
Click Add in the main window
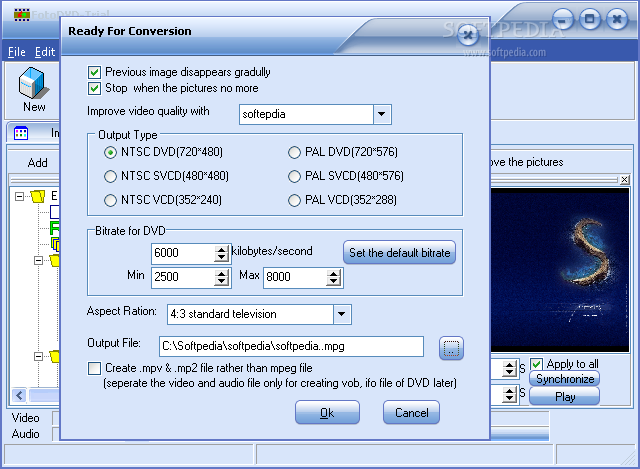[38, 163]
